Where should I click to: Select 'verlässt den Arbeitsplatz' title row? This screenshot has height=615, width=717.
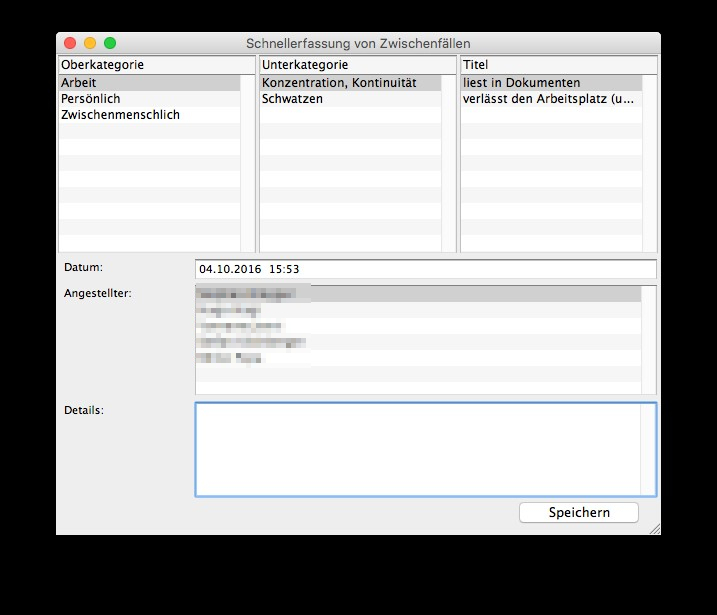(x=549, y=99)
